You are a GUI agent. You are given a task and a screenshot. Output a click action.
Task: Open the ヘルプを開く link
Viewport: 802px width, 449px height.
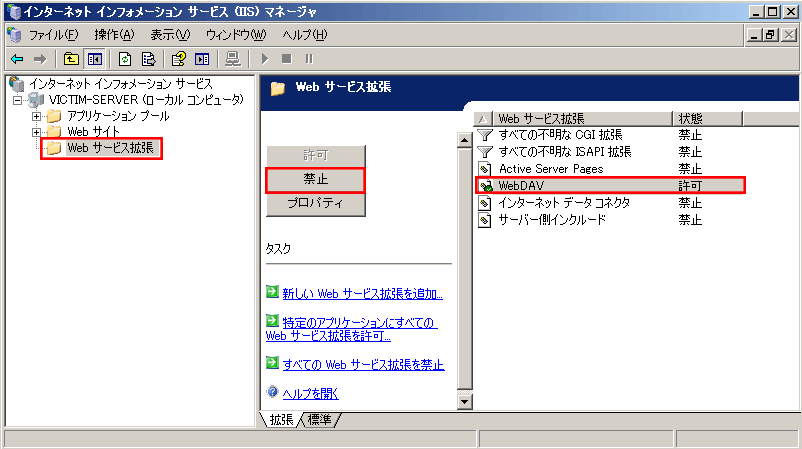310,393
